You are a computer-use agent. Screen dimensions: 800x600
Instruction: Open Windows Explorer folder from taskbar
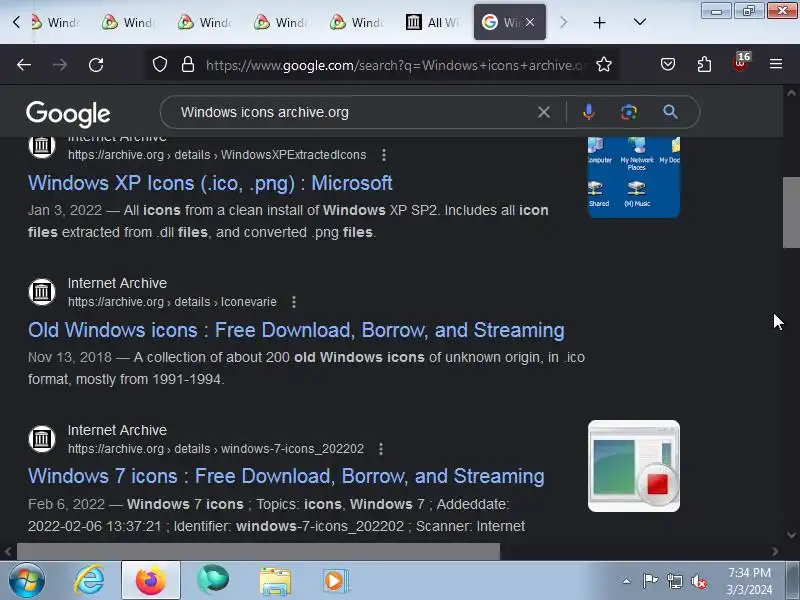(275, 581)
